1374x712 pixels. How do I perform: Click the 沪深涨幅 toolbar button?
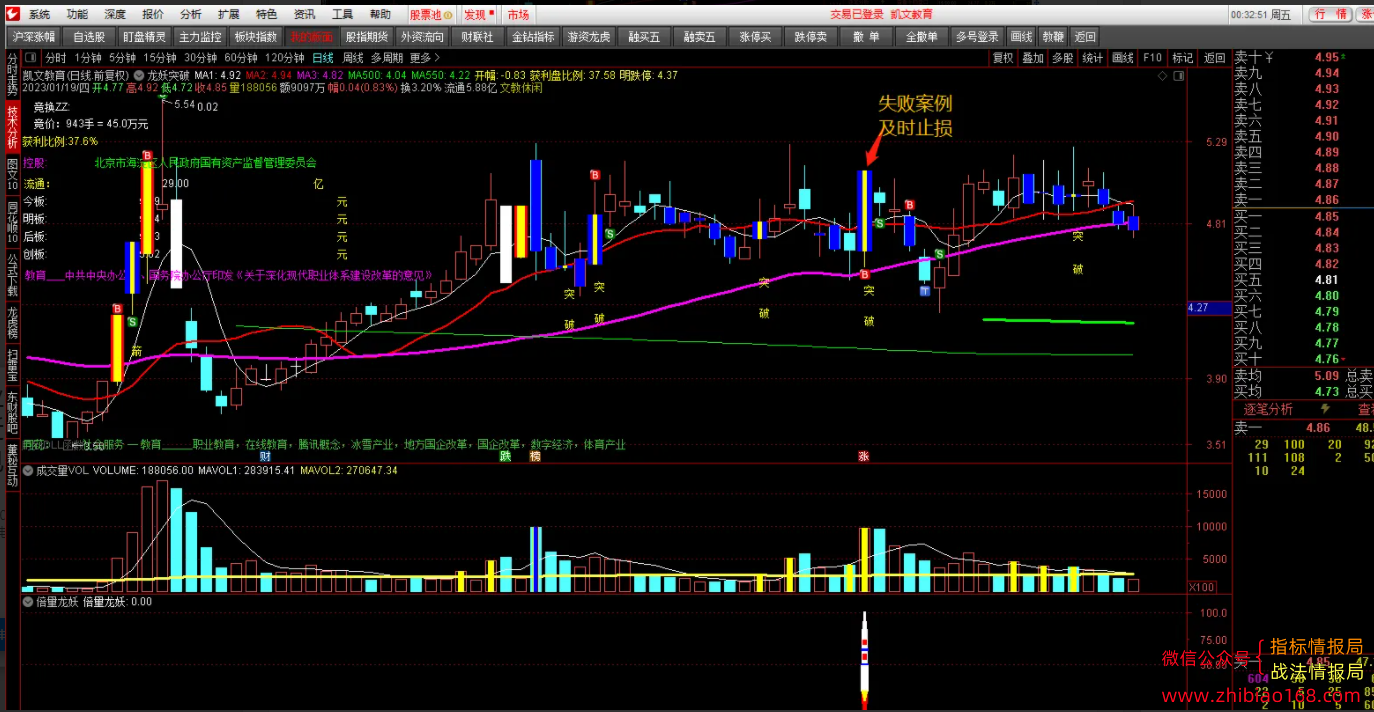[33, 37]
